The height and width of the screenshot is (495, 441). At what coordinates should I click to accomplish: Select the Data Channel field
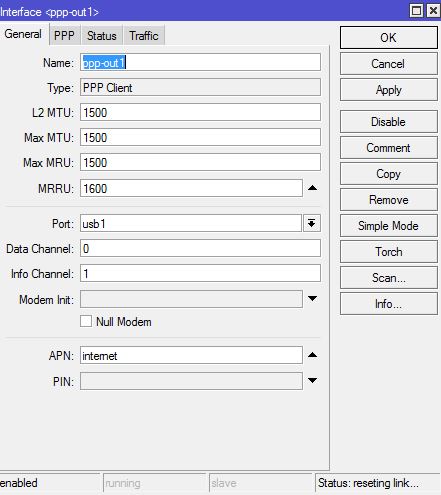click(x=200, y=248)
